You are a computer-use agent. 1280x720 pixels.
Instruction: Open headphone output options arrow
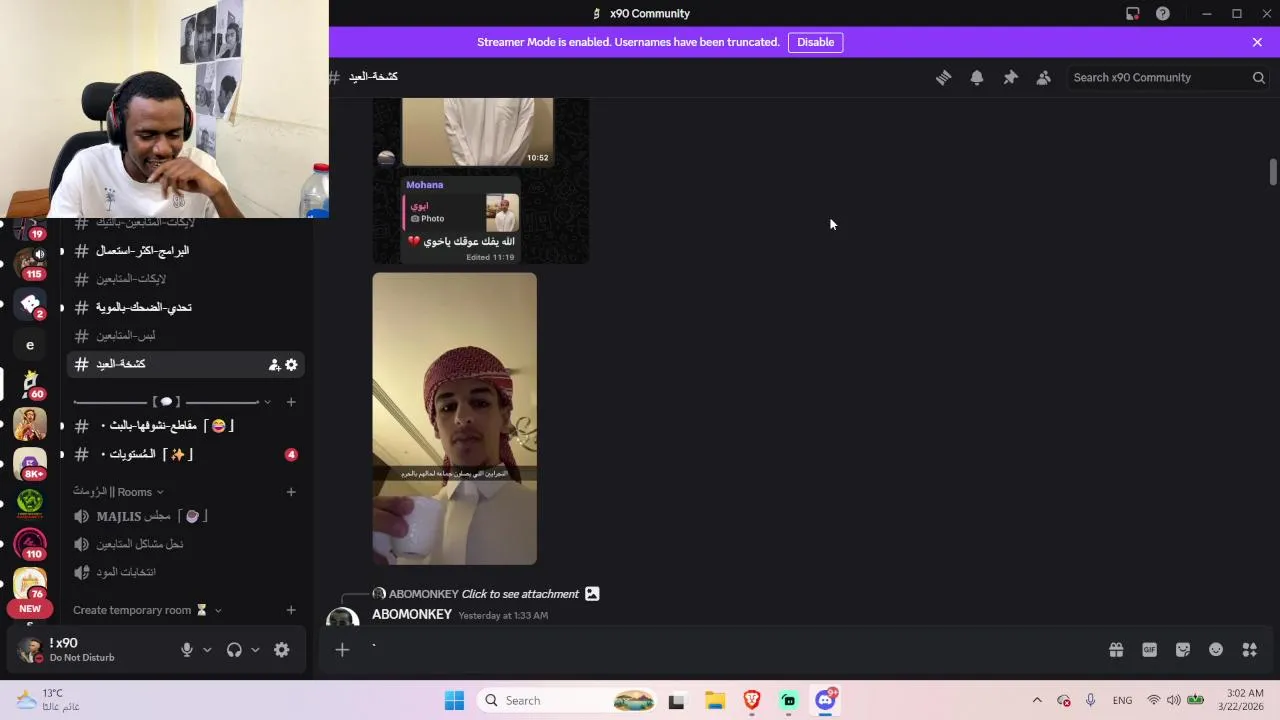click(255, 650)
